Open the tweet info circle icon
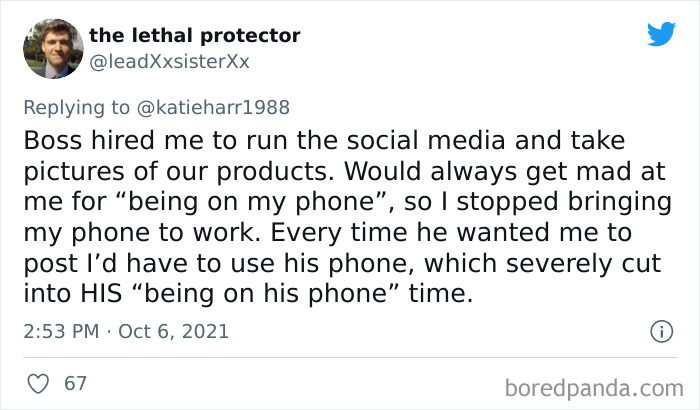Screen dimensions: 700x410 (660, 330)
